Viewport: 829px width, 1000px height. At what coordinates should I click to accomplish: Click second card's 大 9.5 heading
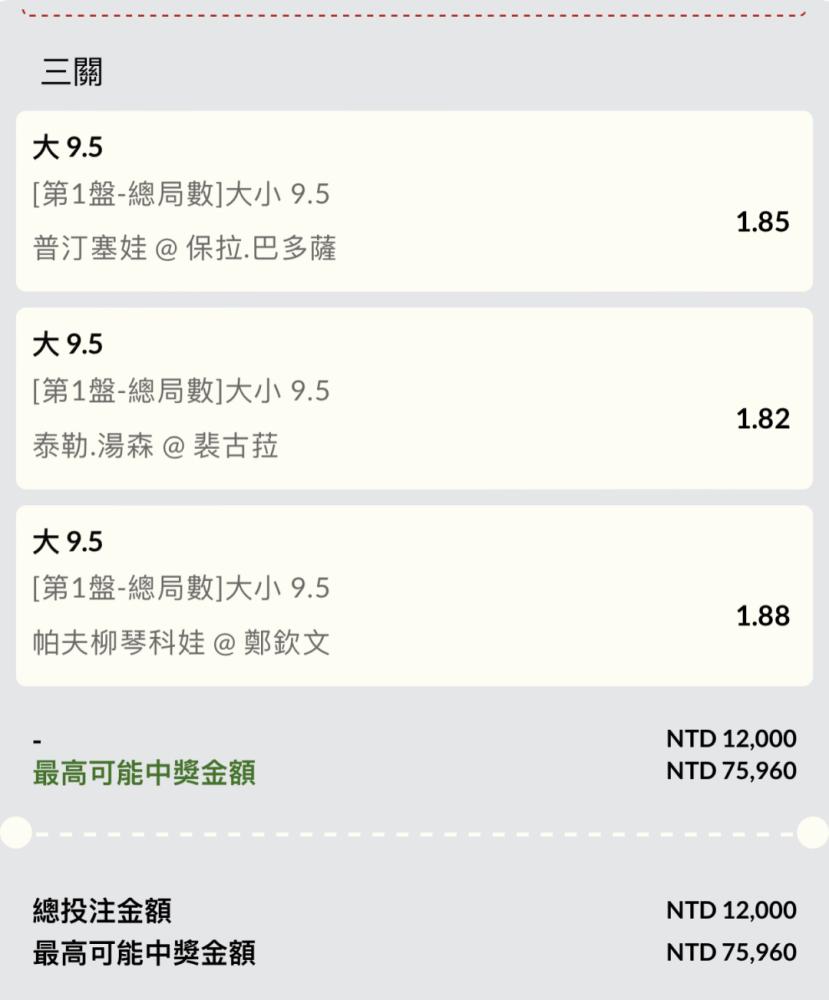click(x=68, y=344)
